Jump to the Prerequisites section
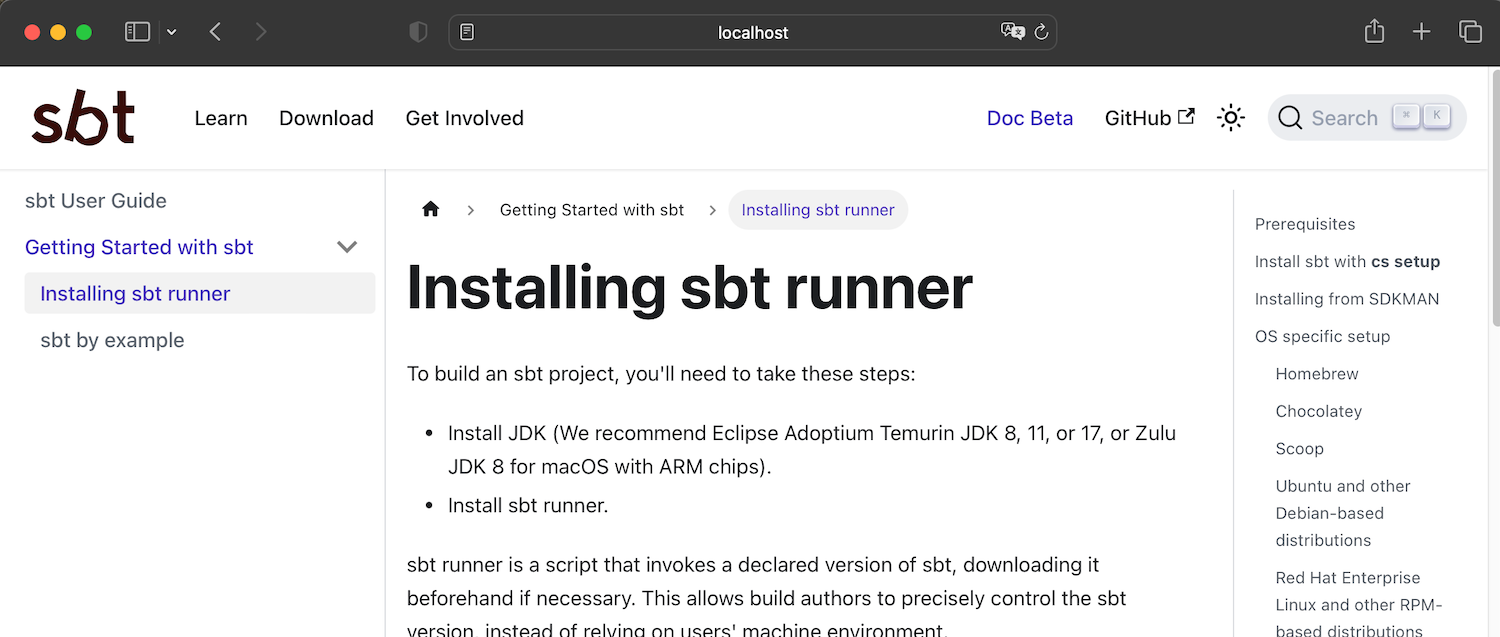Image resolution: width=1500 pixels, height=637 pixels. coord(1305,224)
